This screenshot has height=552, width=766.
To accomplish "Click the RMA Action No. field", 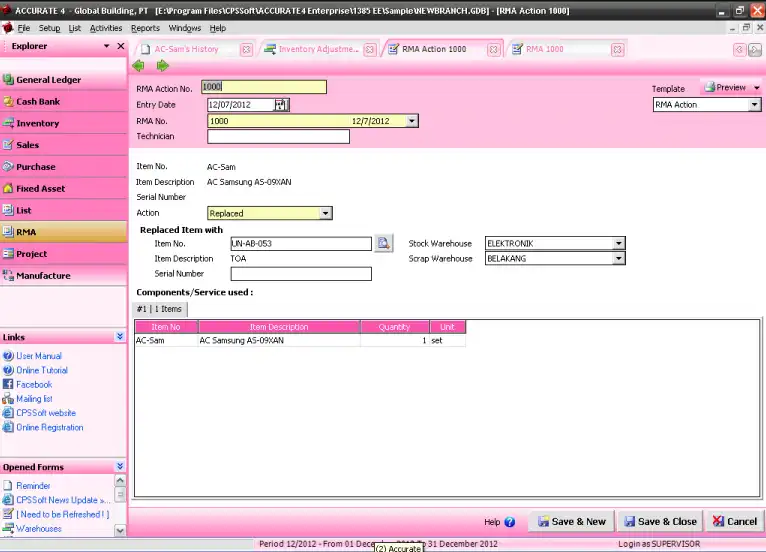I will pos(264,87).
